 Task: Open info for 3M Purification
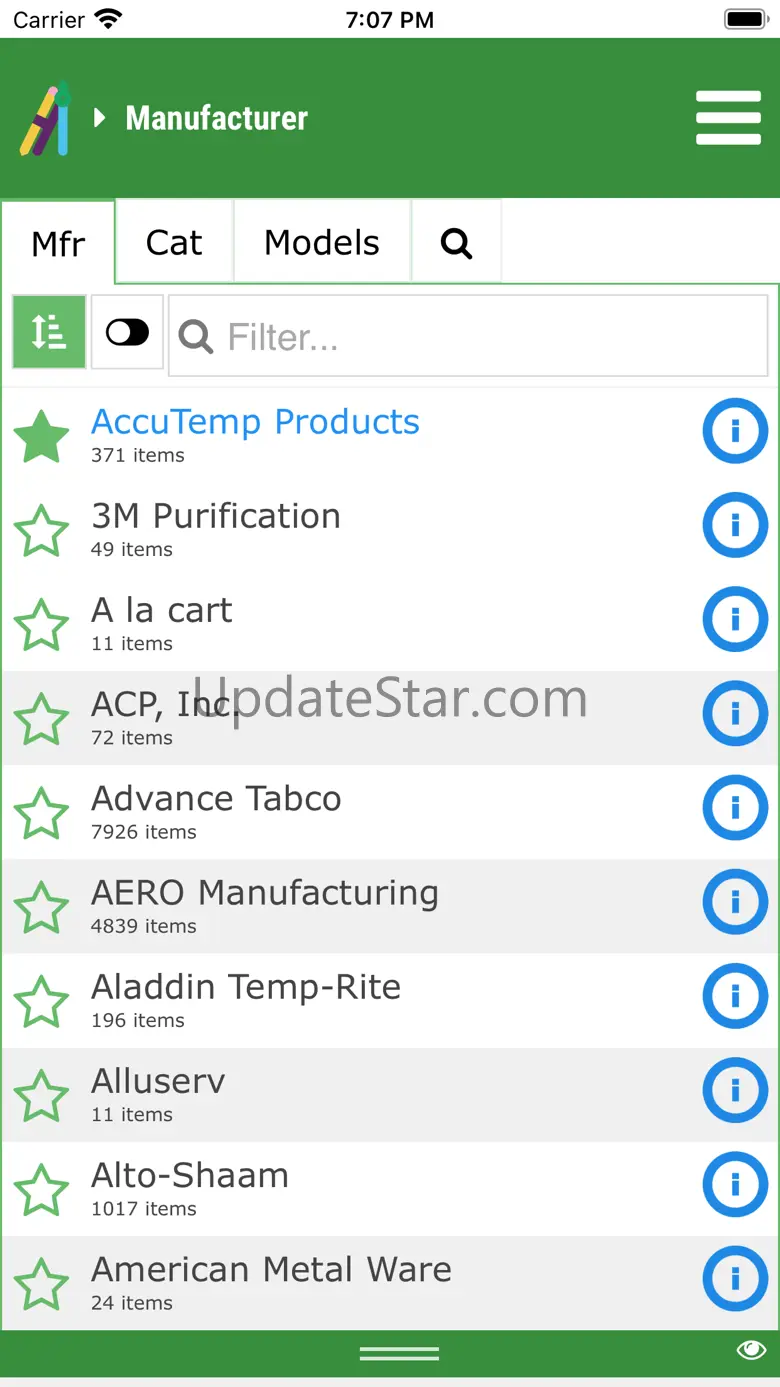tap(735, 525)
